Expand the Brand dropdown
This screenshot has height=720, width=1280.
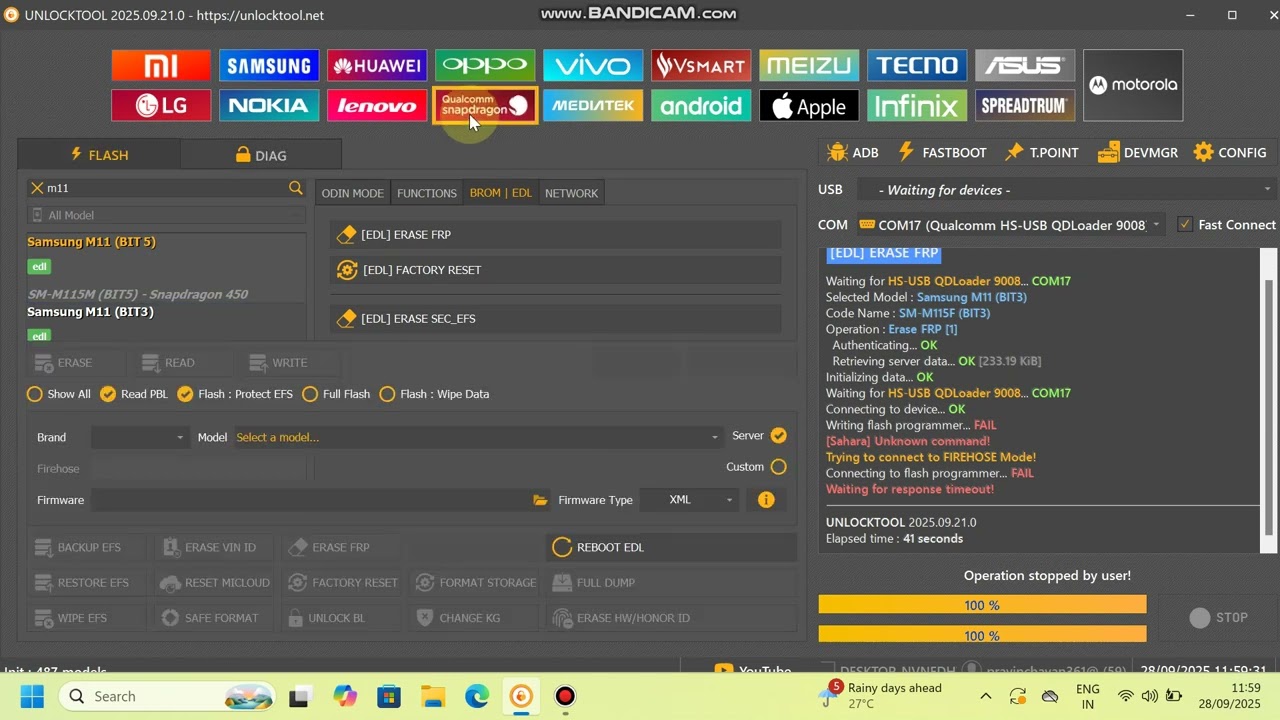click(140, 437)
